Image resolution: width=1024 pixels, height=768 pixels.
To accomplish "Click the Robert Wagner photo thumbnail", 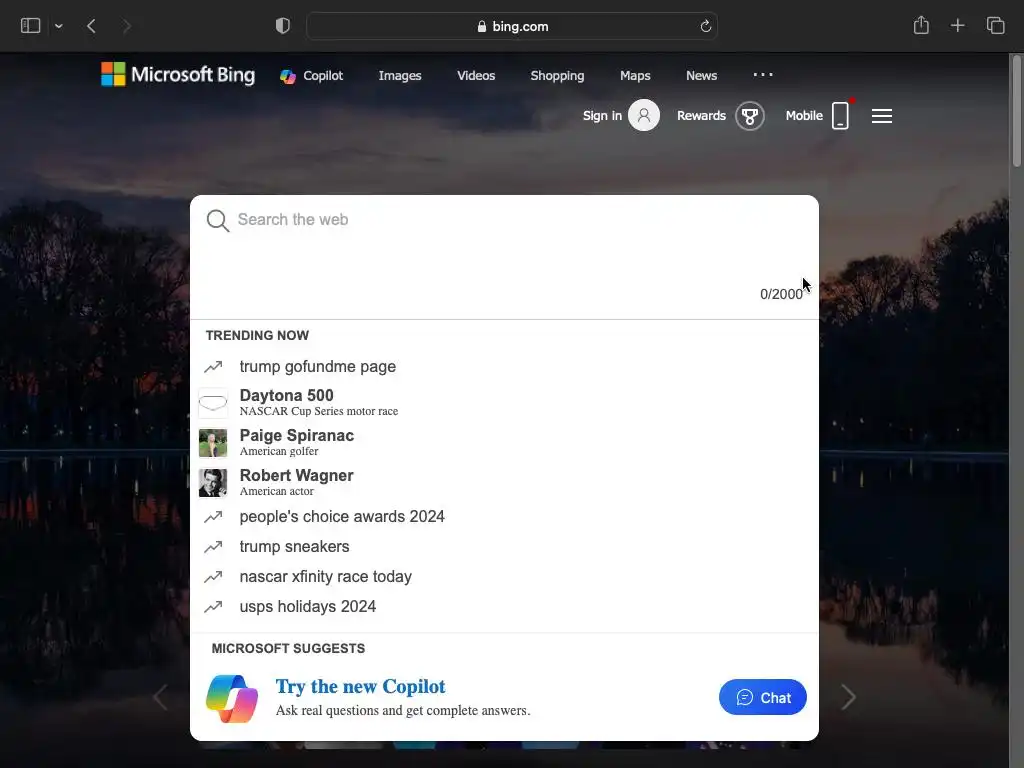I will pyautogui.click(x=213, y=483).
